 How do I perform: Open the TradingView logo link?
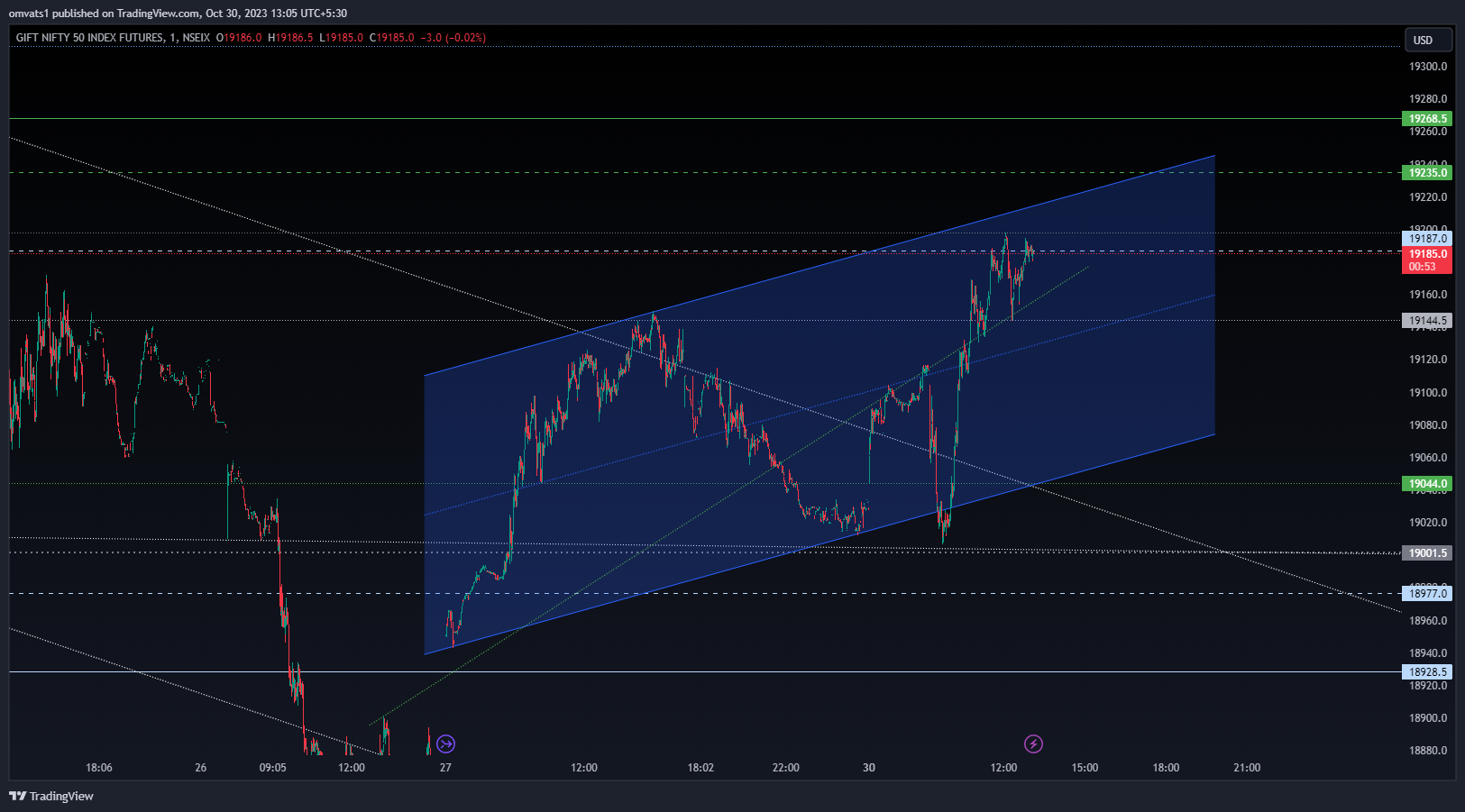(x=51, y=796)
